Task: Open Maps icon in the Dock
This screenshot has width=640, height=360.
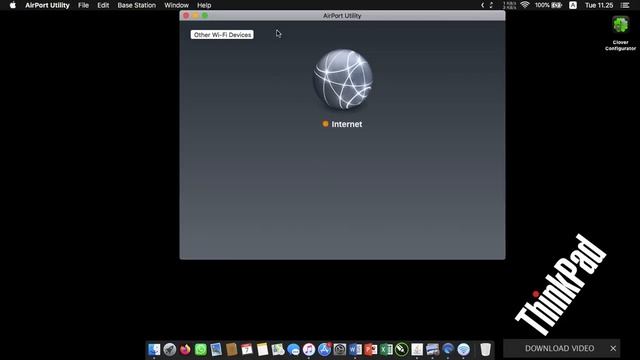Action: tap(278, 349)
